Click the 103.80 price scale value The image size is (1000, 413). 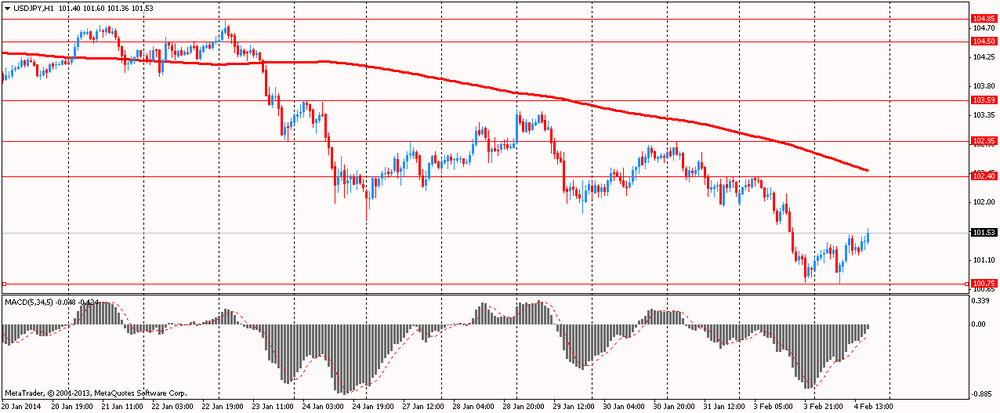click(984, 86)
